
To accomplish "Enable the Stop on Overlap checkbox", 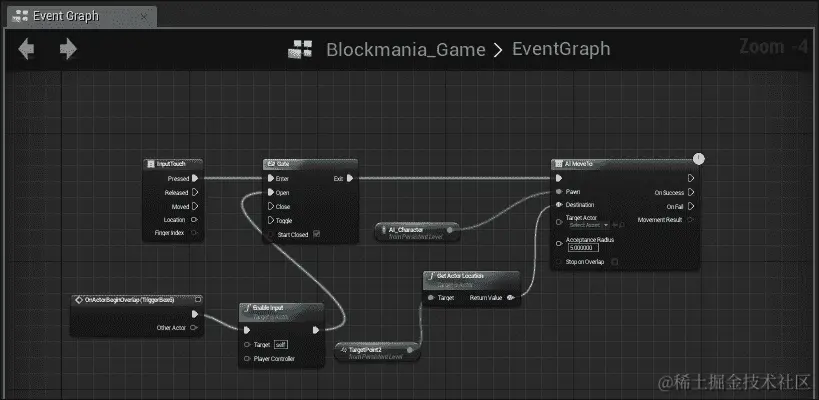I will click(615, 262).
